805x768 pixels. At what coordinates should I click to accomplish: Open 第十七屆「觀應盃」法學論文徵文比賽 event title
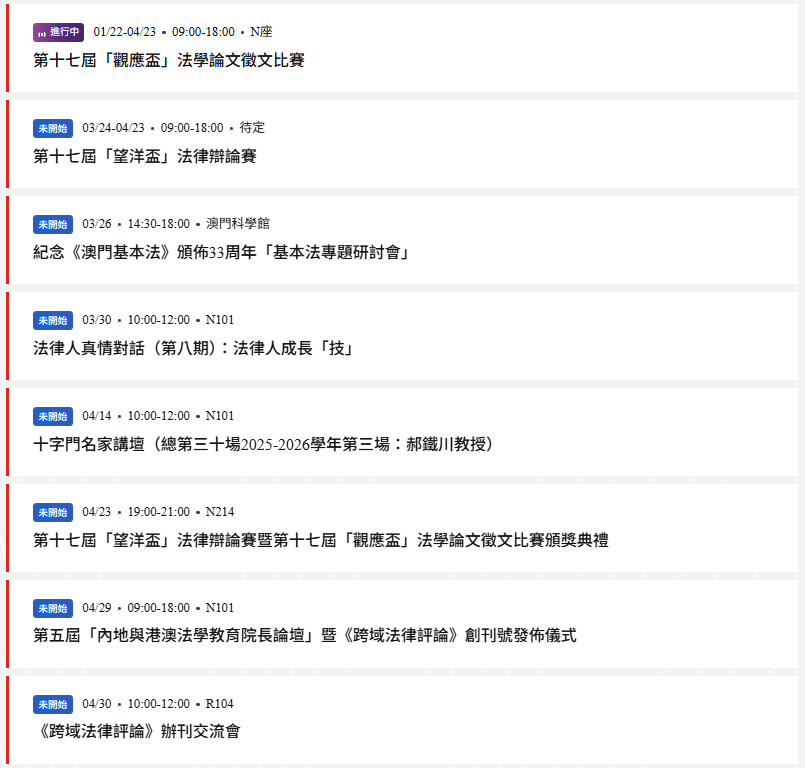[169, 60]
